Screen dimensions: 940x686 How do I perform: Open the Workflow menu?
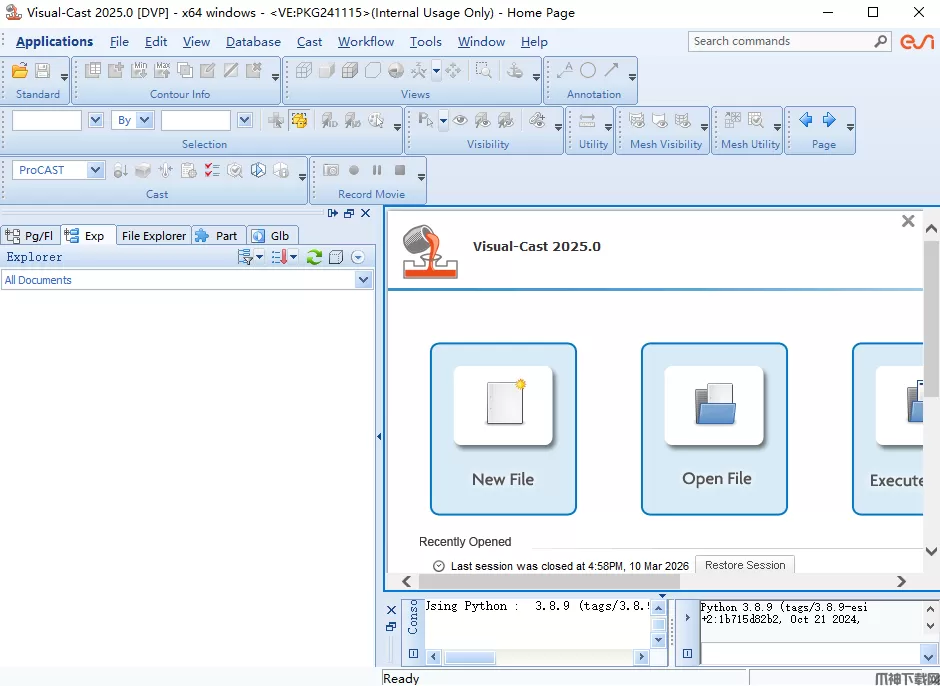click(366, 41)
